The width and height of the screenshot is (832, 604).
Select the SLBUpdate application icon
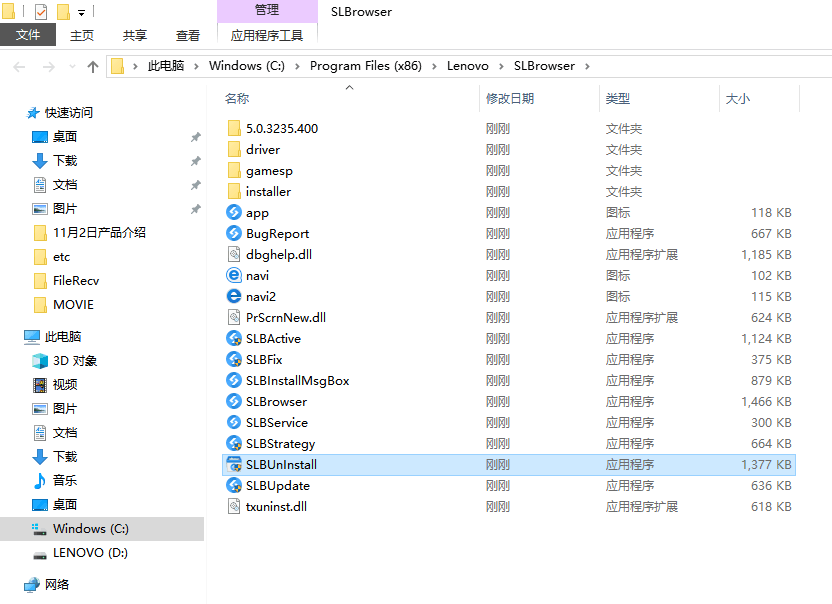click(233, 485)
